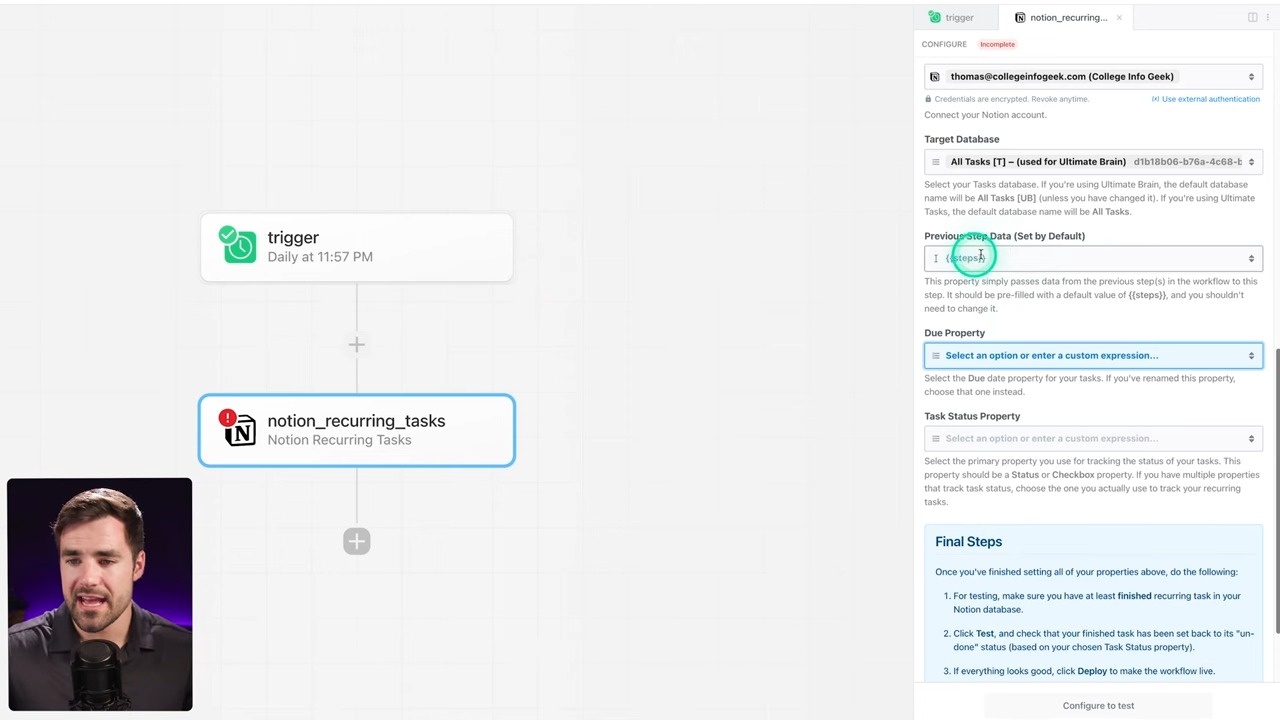The image size is (1280, 720).
Task: Click the Notion logo on the notion_recurring_tasks node
Action: point(241,432)
